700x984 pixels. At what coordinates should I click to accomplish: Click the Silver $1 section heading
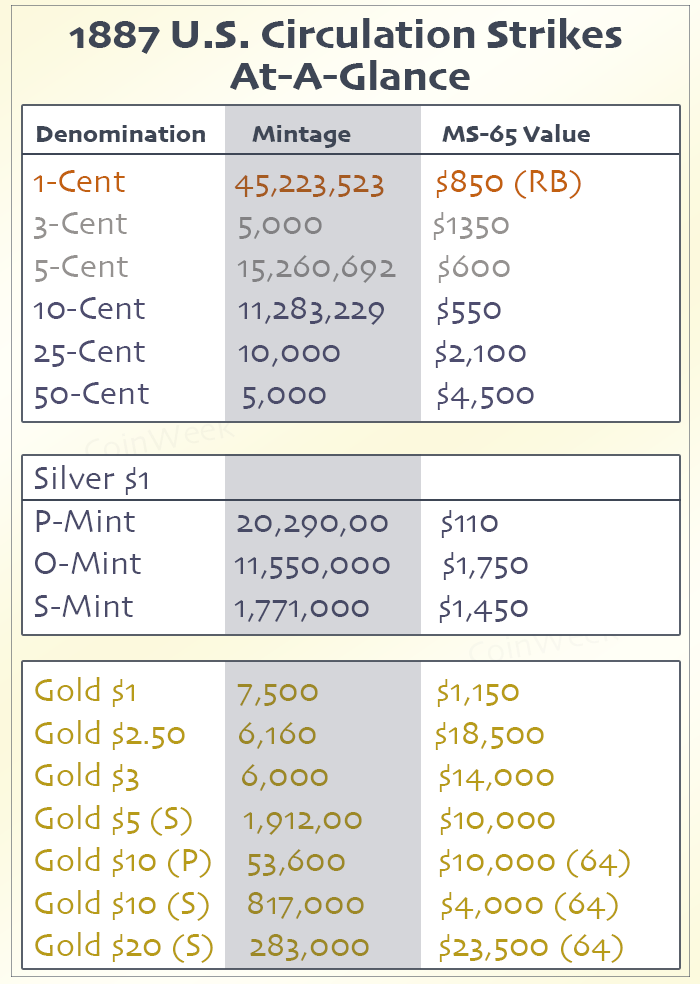click(92, 480)
